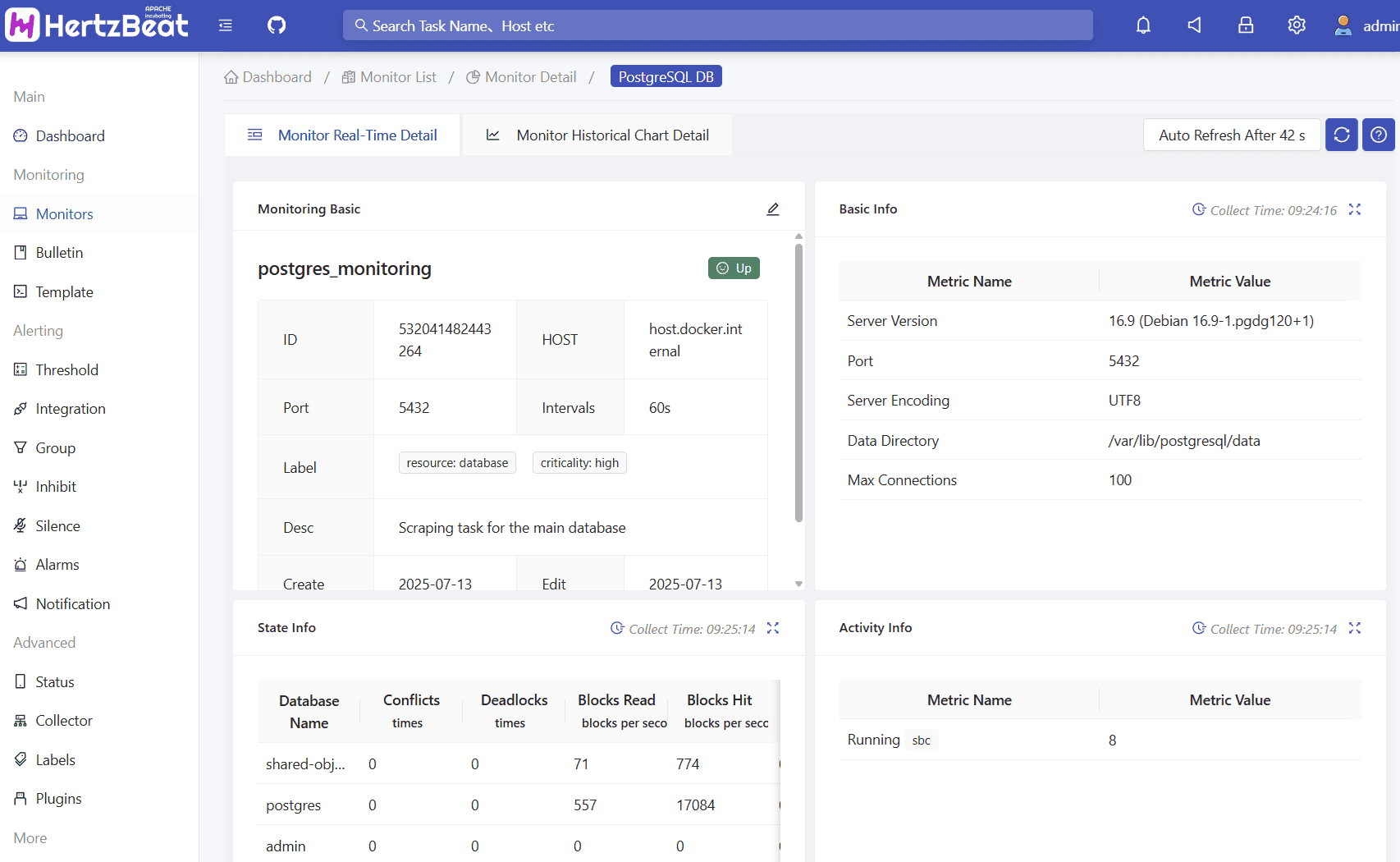The image size is (1400, 862).
Task: Open Status in the sidebar
Action: pos(99,682)
